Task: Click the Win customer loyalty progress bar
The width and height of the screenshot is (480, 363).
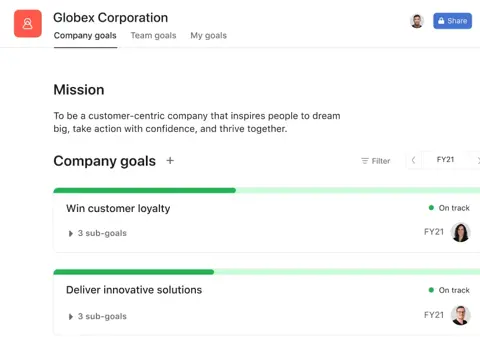Action: click(x=267, y=190)
